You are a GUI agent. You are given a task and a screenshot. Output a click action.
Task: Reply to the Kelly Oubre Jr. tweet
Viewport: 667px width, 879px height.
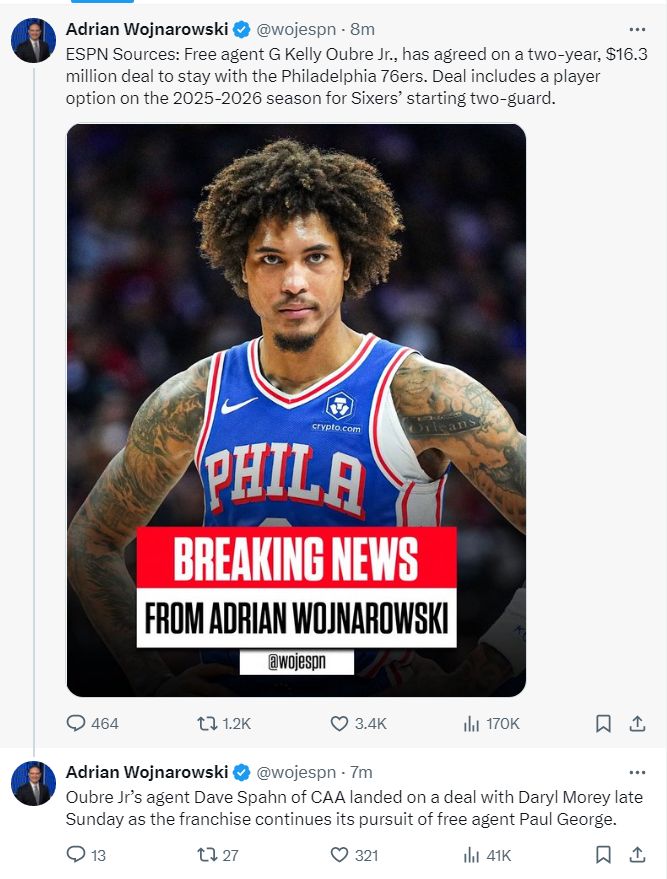click(x=77, y=723)
